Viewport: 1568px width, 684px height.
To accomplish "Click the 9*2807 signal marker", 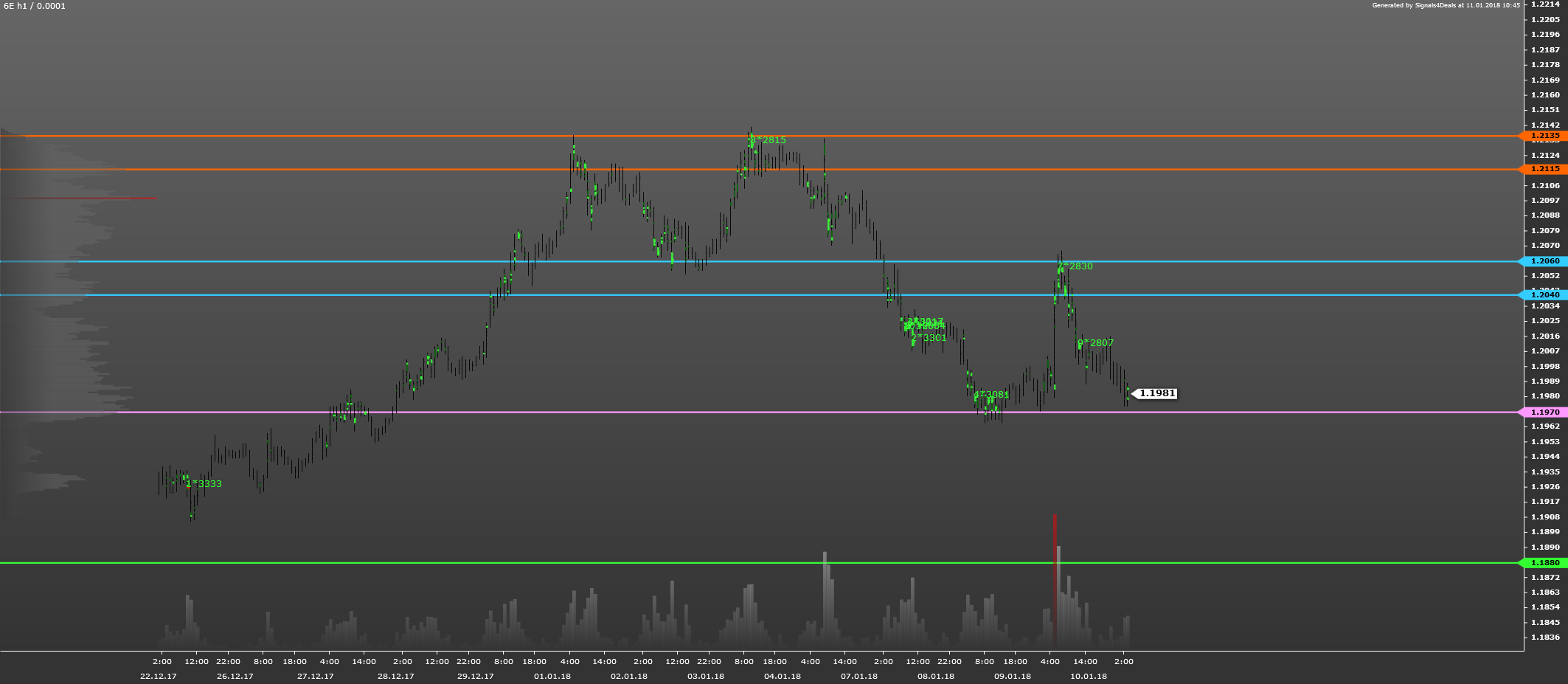I will pyautogui.click(x=1096, y=343).
